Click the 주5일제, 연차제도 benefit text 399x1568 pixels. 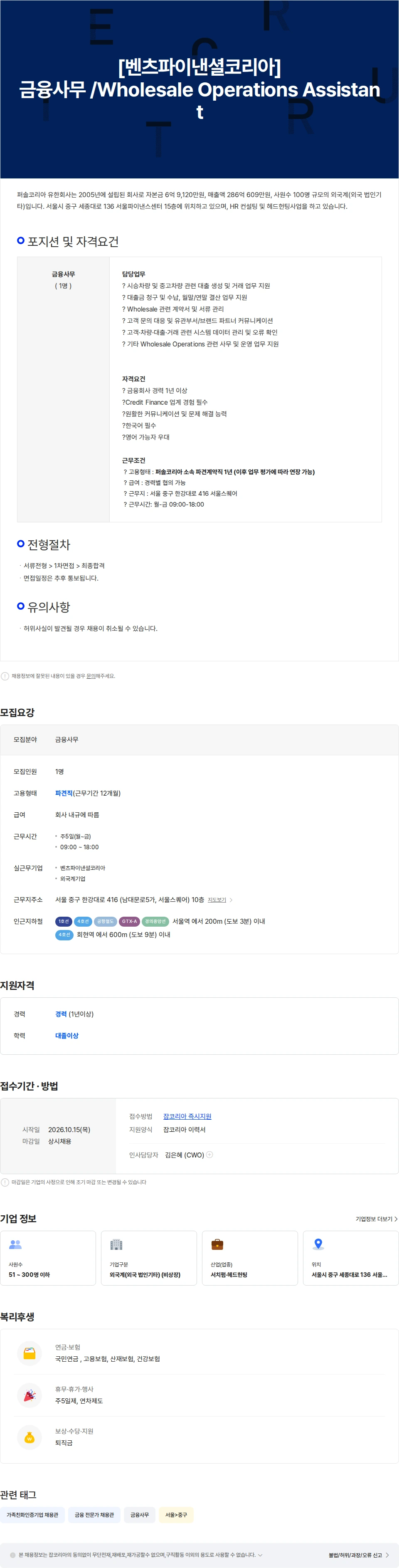pos(79,1401)
